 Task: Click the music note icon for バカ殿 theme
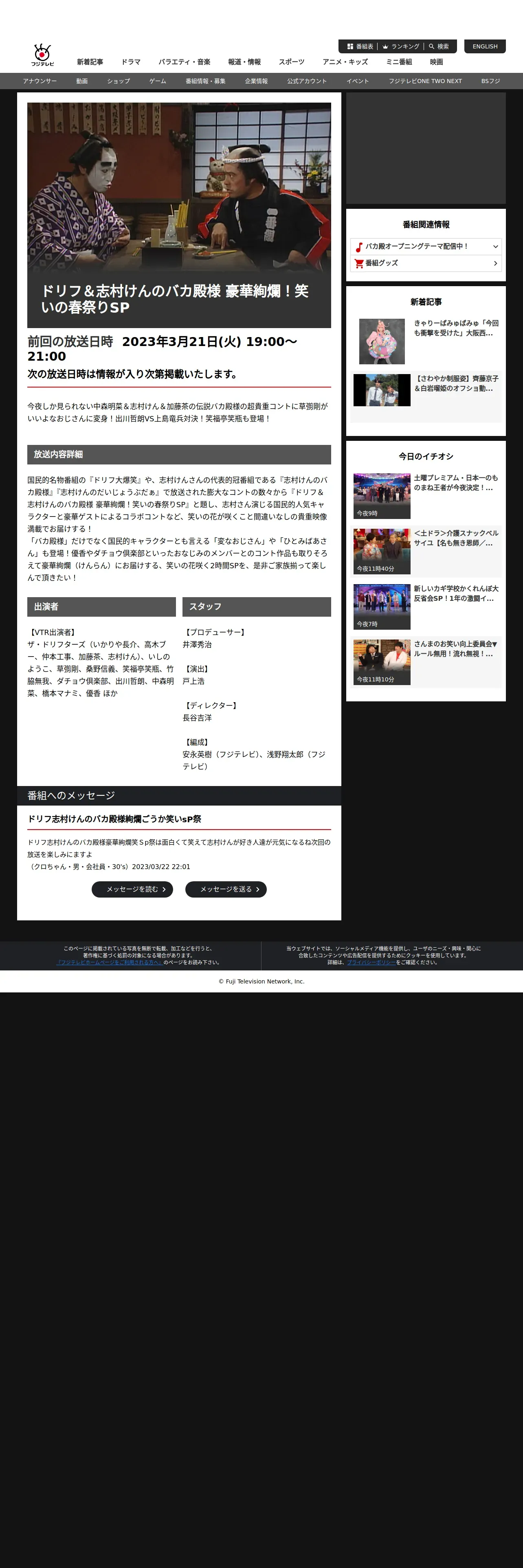click(359, 247)
